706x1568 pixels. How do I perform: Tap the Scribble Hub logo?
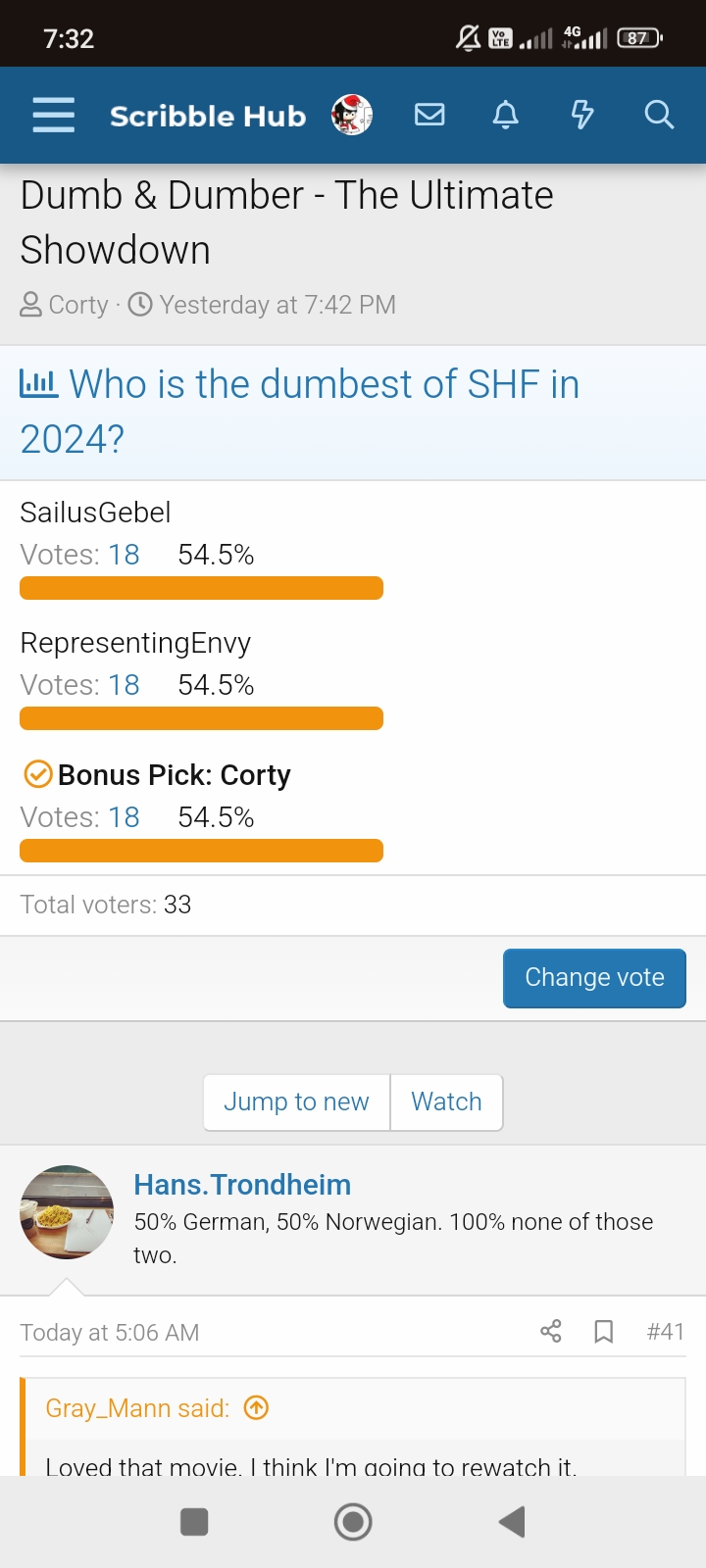(208, 116)
